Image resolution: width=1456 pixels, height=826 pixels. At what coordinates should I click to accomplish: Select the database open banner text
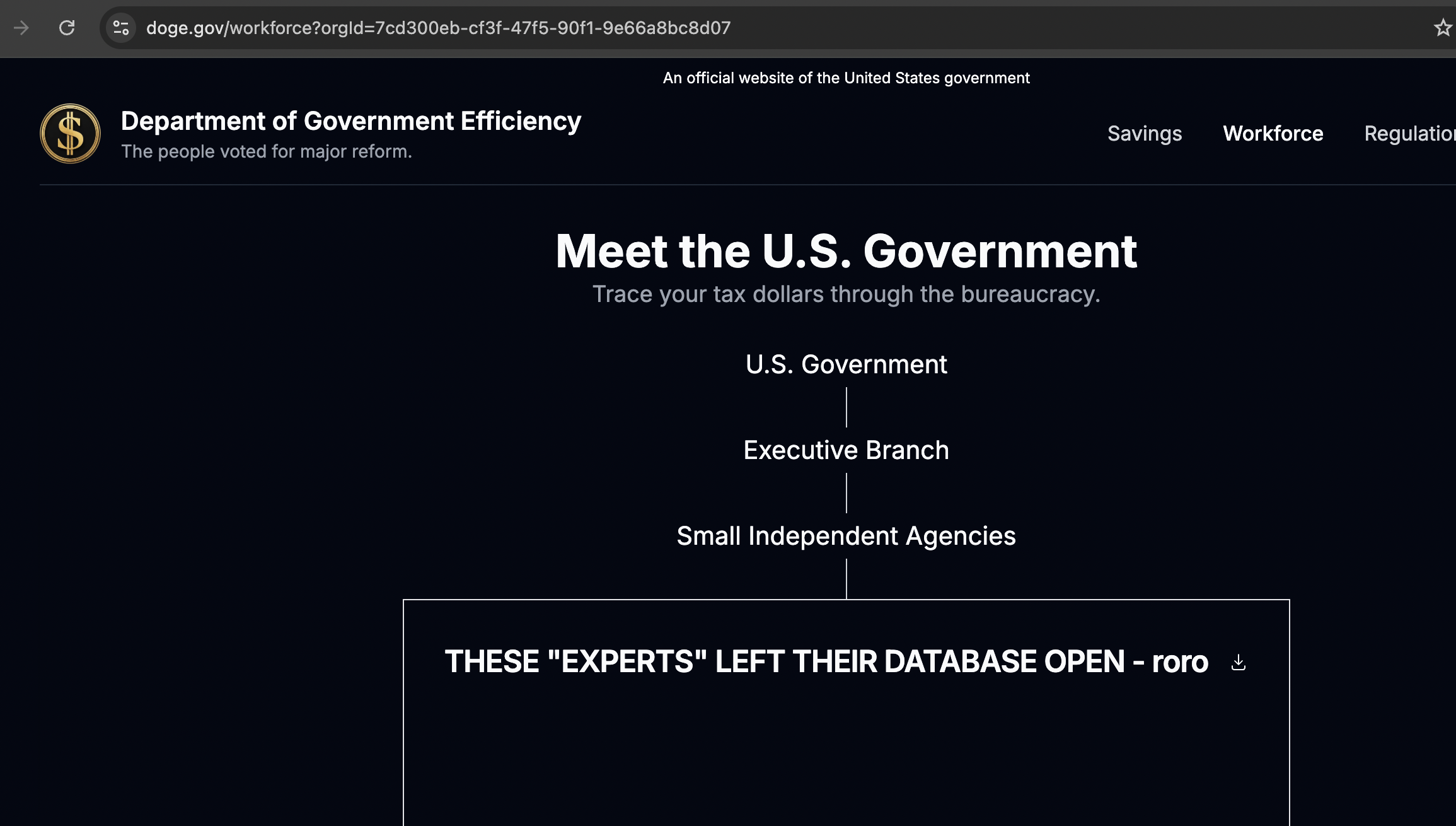[x=826, y=661]
